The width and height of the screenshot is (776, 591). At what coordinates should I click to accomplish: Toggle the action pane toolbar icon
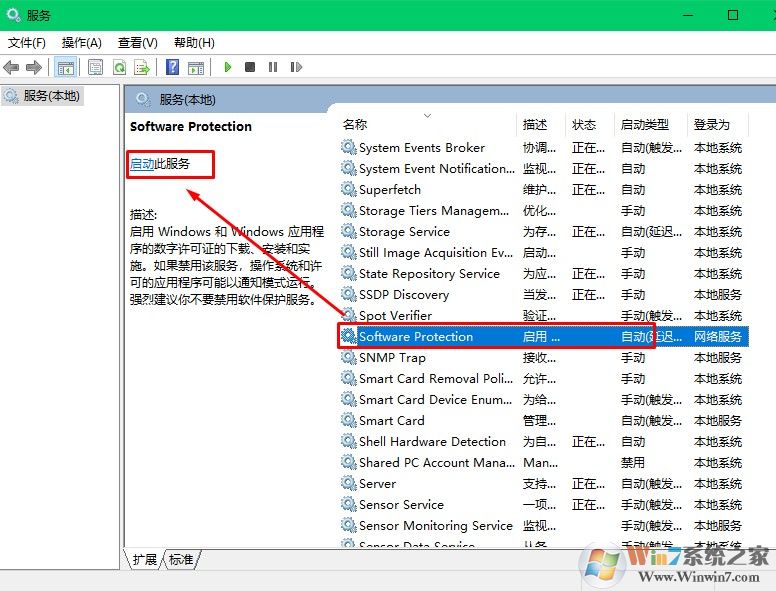click(x=196, y=67)
